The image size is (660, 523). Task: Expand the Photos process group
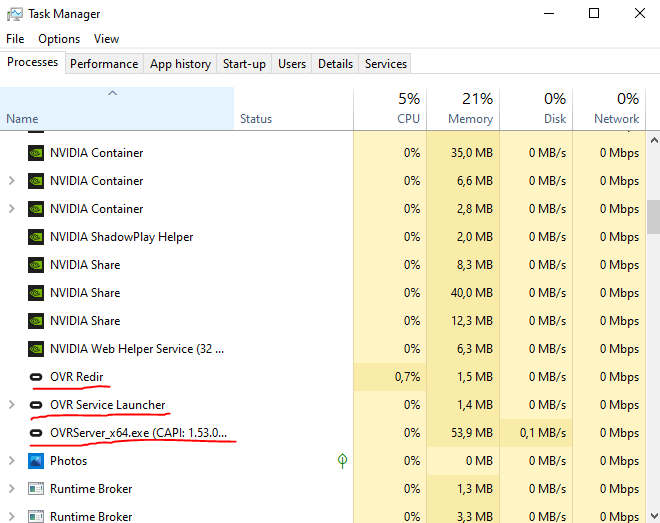point(12,461)
